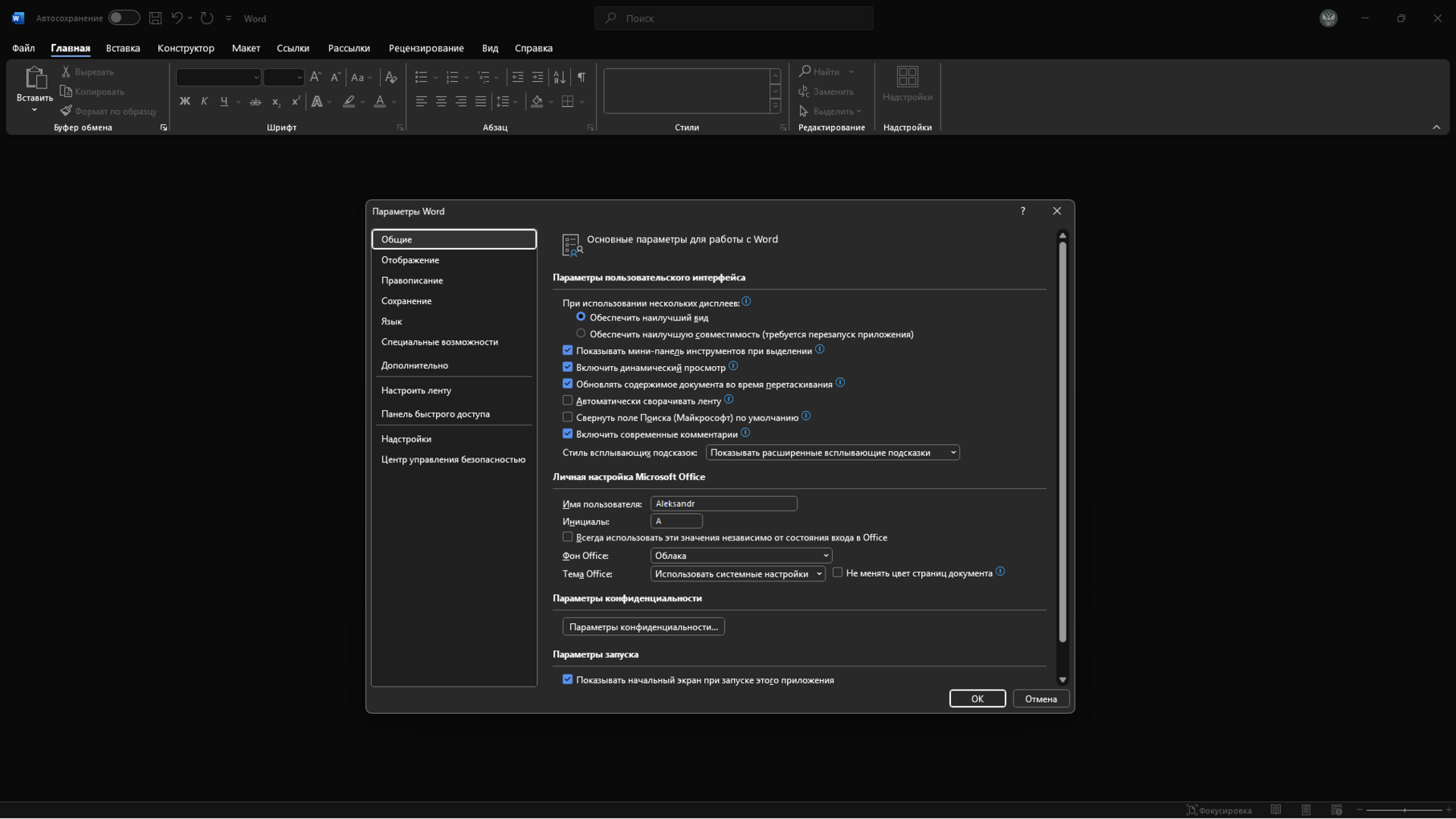Switch to the Insert ribbon tab

click(x=123, y=48)
